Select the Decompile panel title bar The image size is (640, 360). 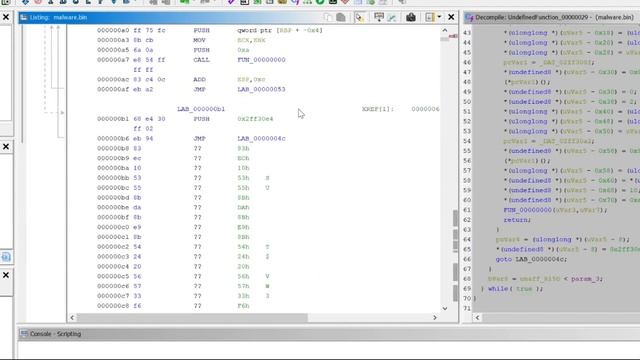(x=552, y=17)
